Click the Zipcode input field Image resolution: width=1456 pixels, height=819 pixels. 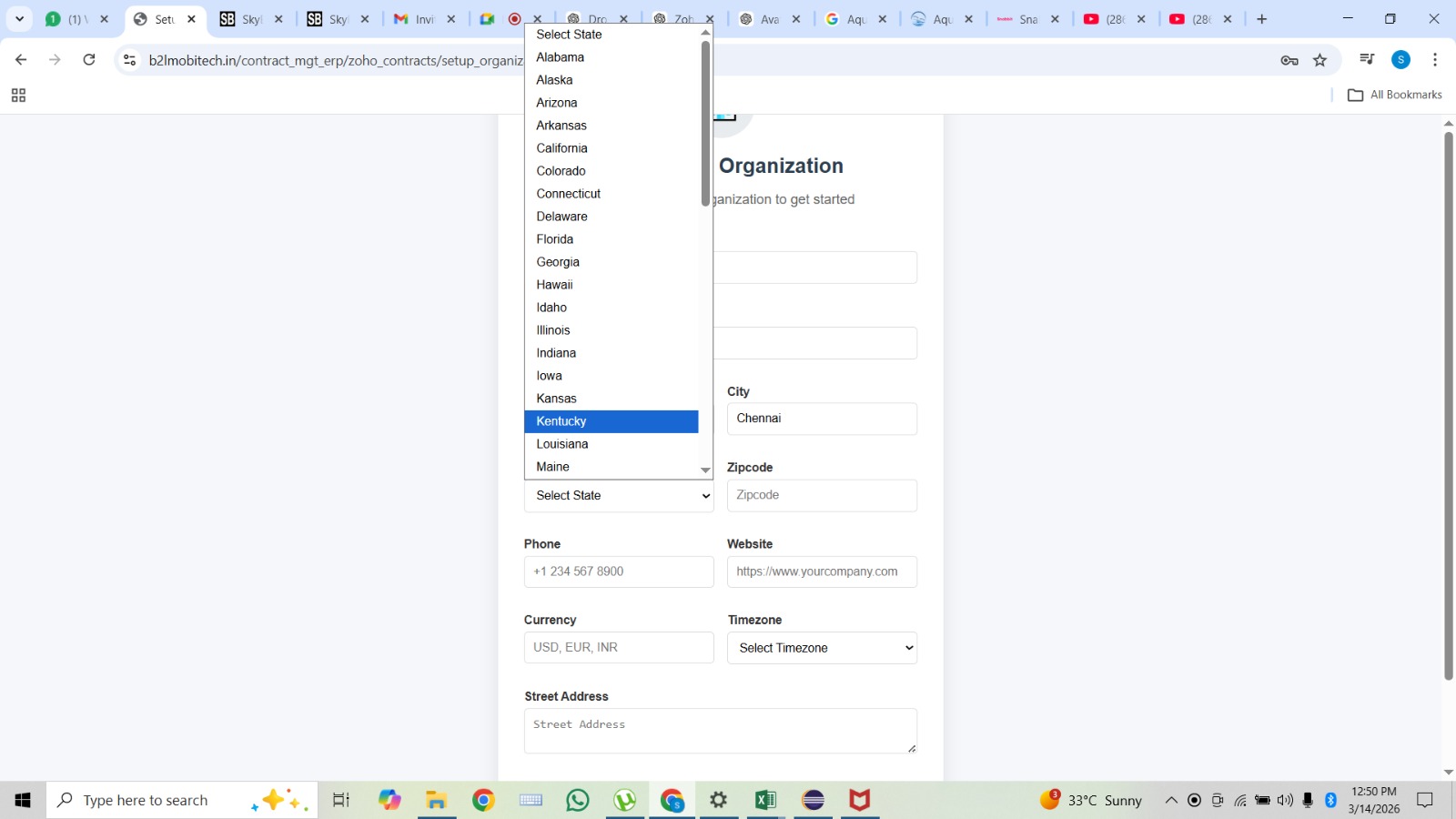tap(822, 495)
